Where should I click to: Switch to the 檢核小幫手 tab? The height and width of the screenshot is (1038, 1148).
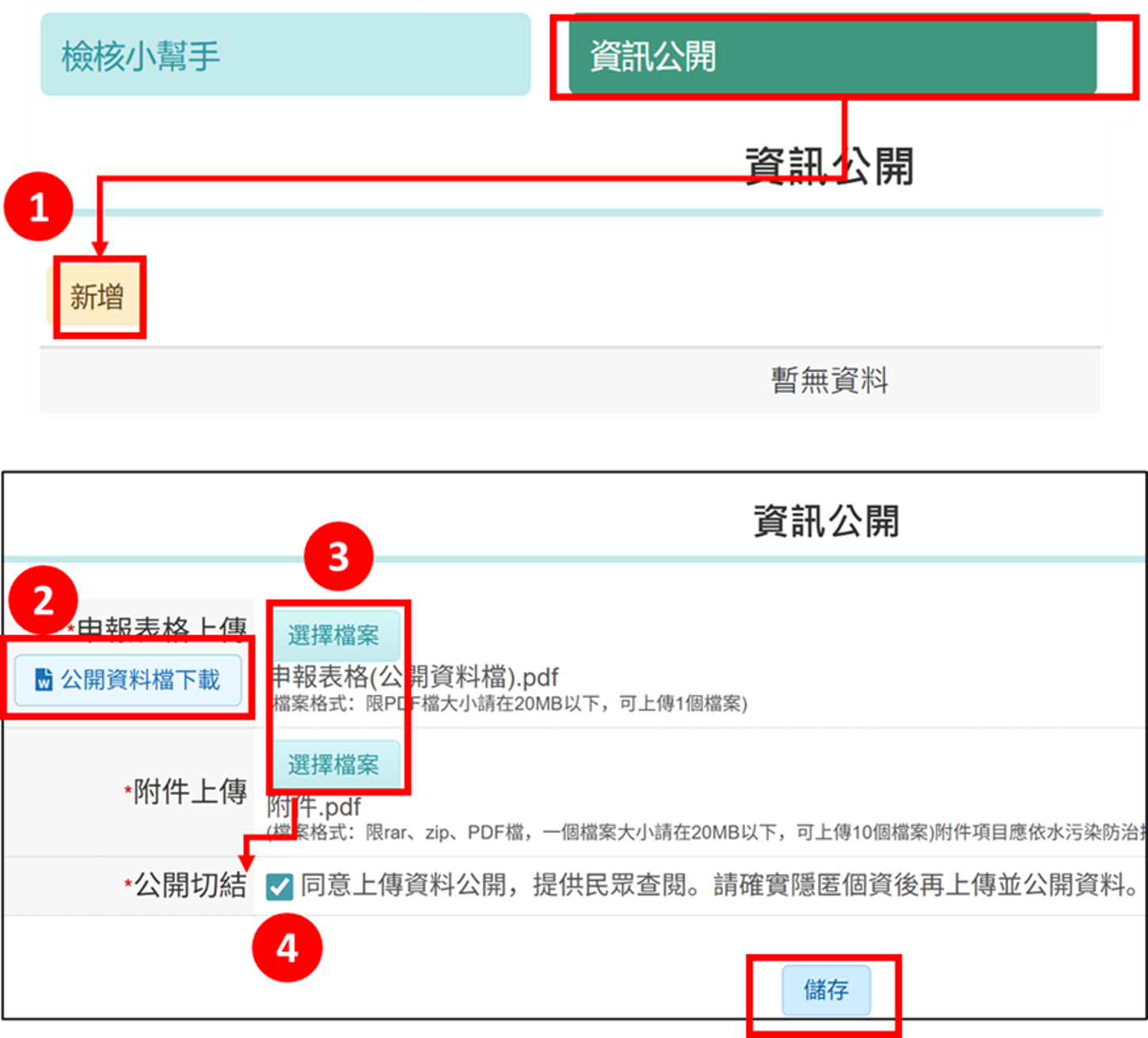point(286,55)
